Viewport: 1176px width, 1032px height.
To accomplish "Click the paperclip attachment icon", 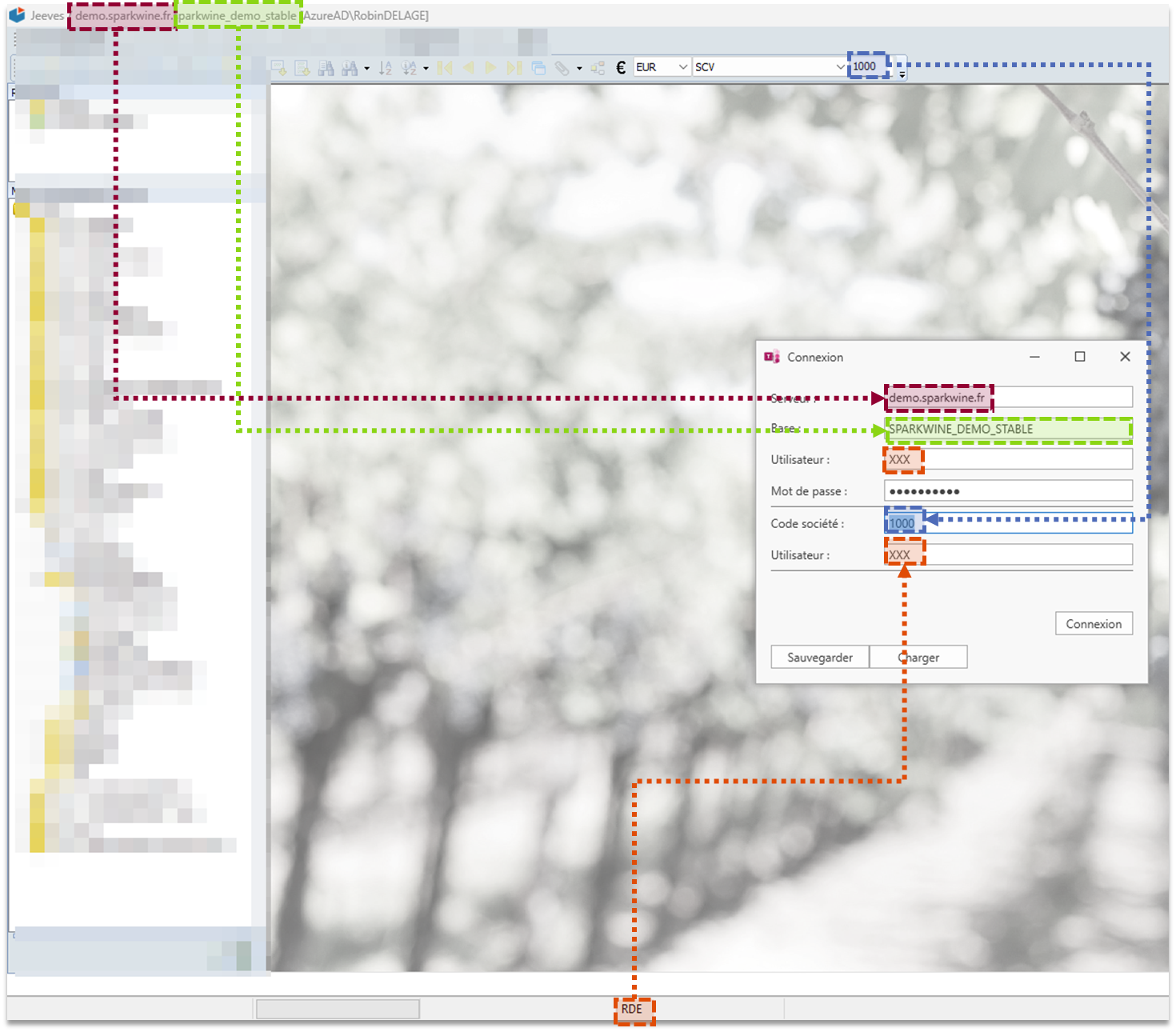I will click(x=562, y=68).
